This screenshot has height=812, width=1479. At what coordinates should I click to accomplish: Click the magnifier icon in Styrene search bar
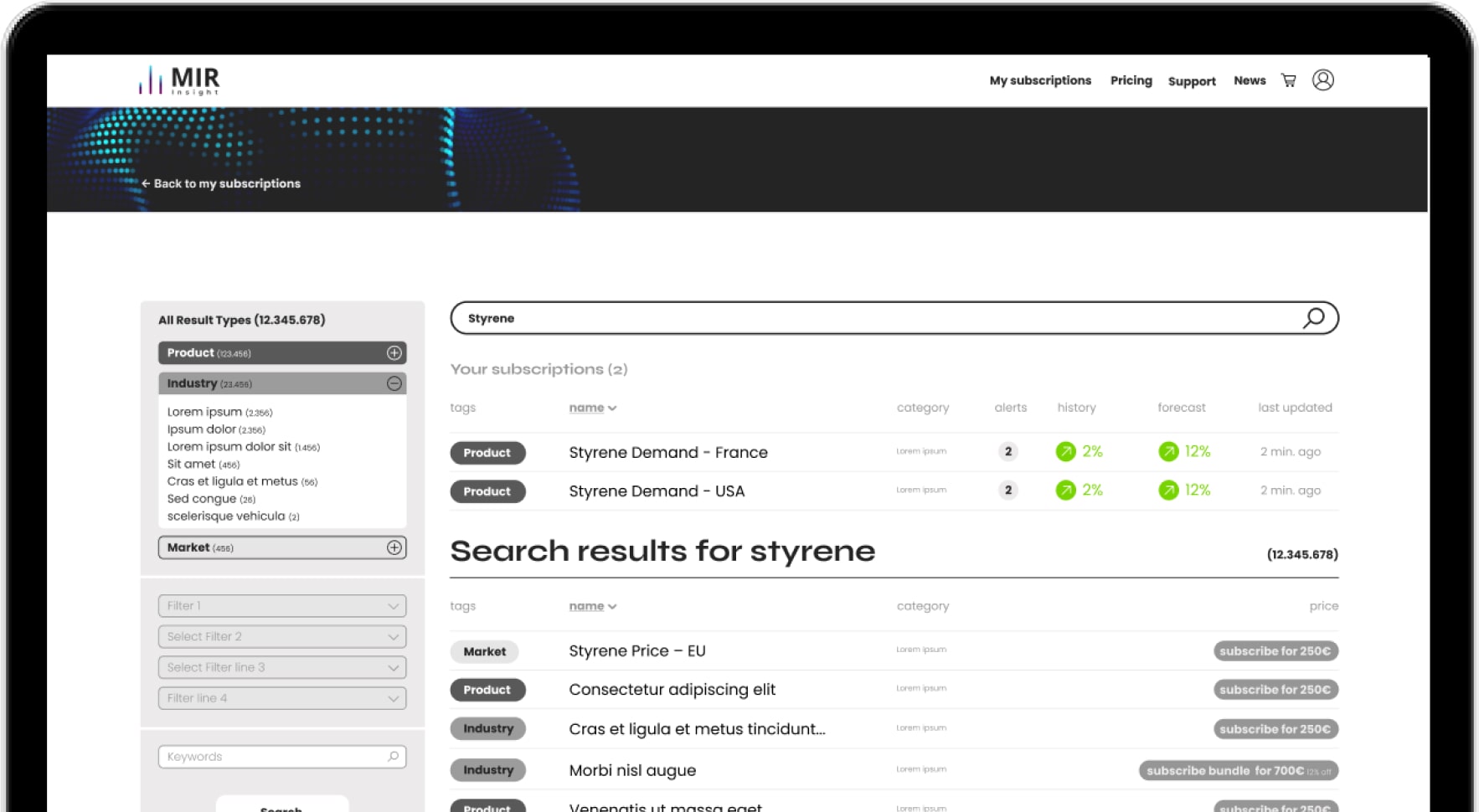[x=1313, y=318]
